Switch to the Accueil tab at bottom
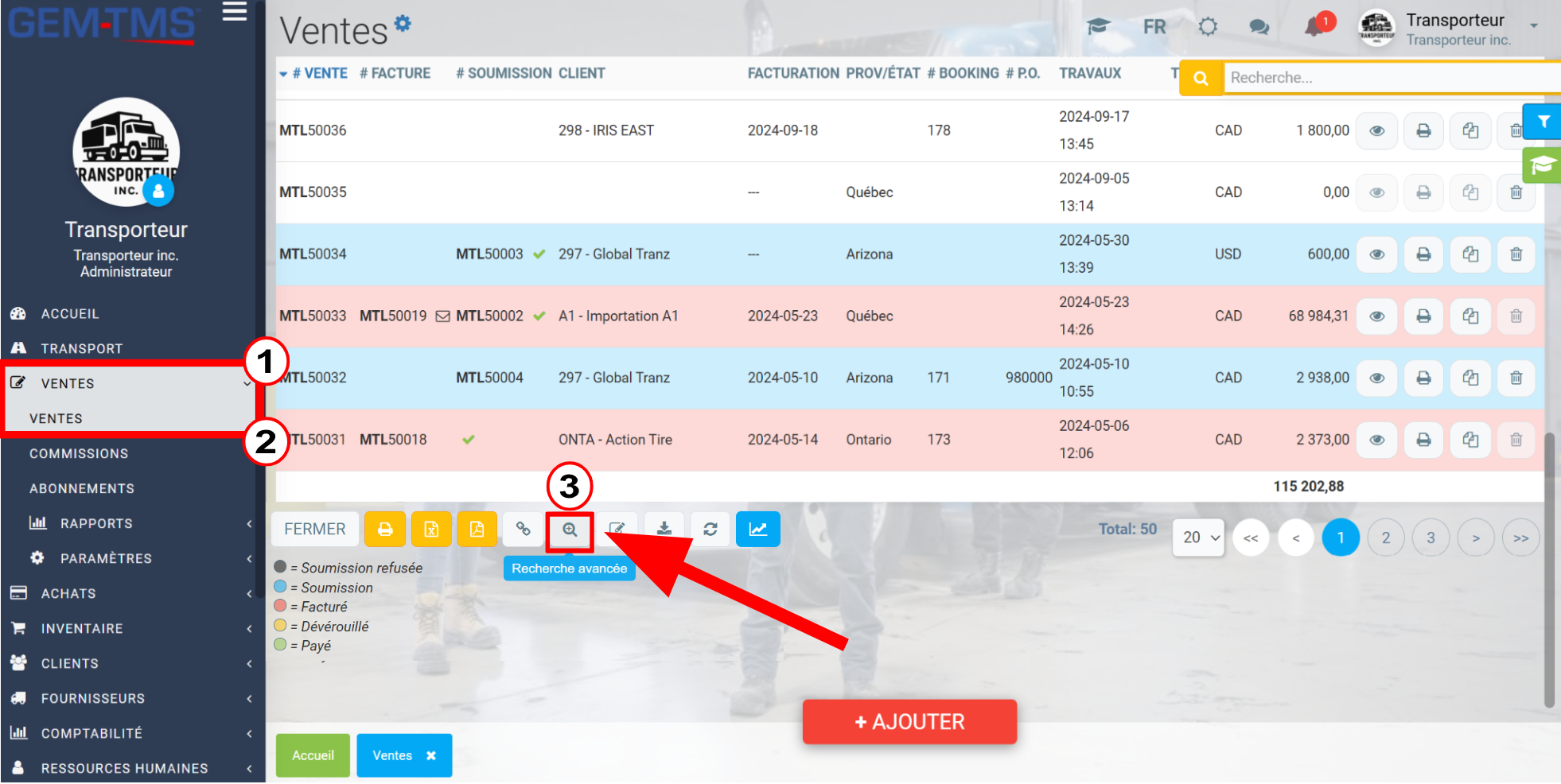 point(313,755)
